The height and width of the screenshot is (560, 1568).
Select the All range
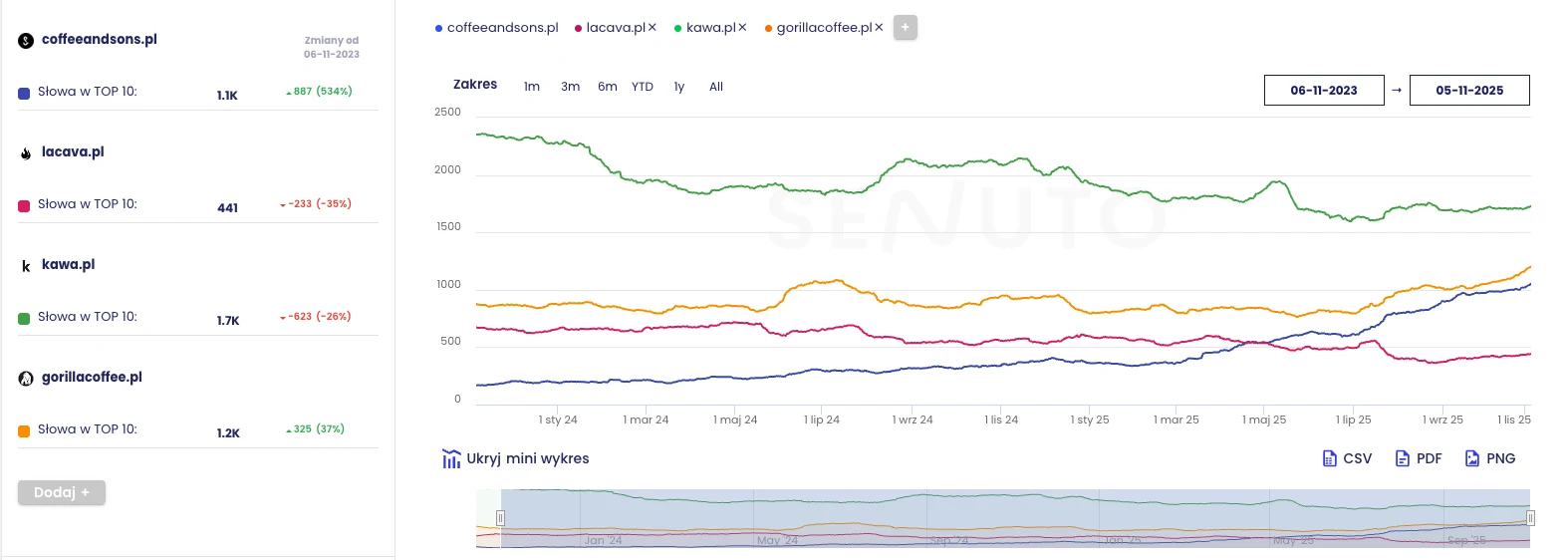coord(716,87)
